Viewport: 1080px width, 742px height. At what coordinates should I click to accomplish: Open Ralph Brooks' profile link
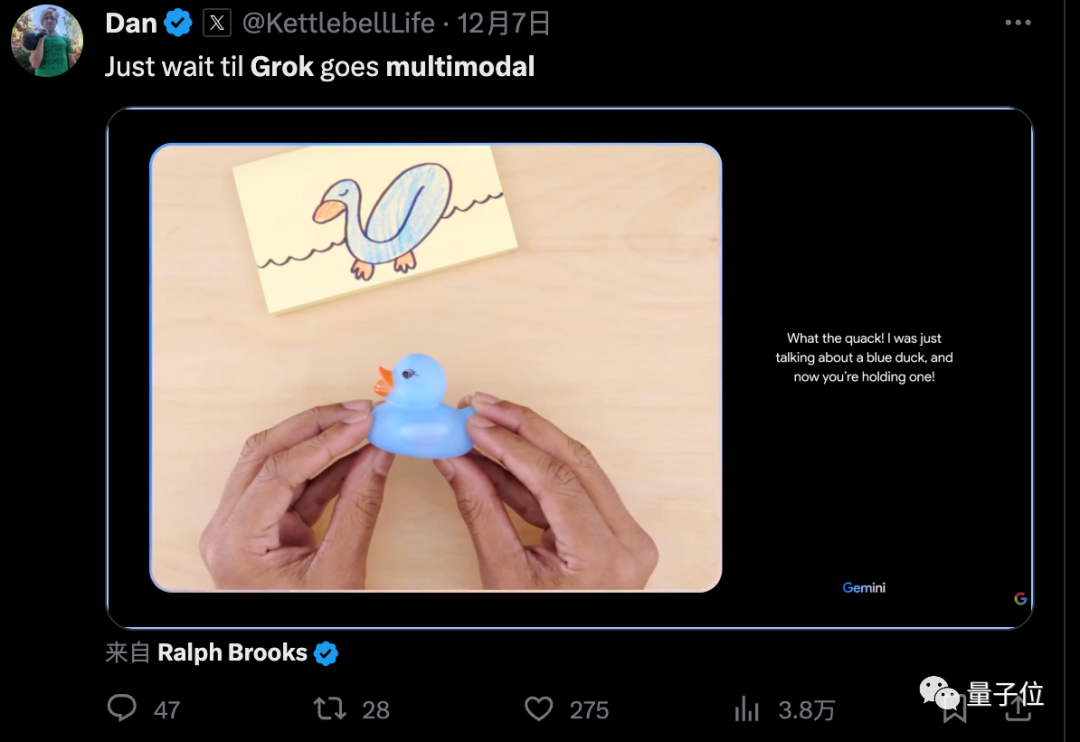pyautogui.click(x=232, y=653)
